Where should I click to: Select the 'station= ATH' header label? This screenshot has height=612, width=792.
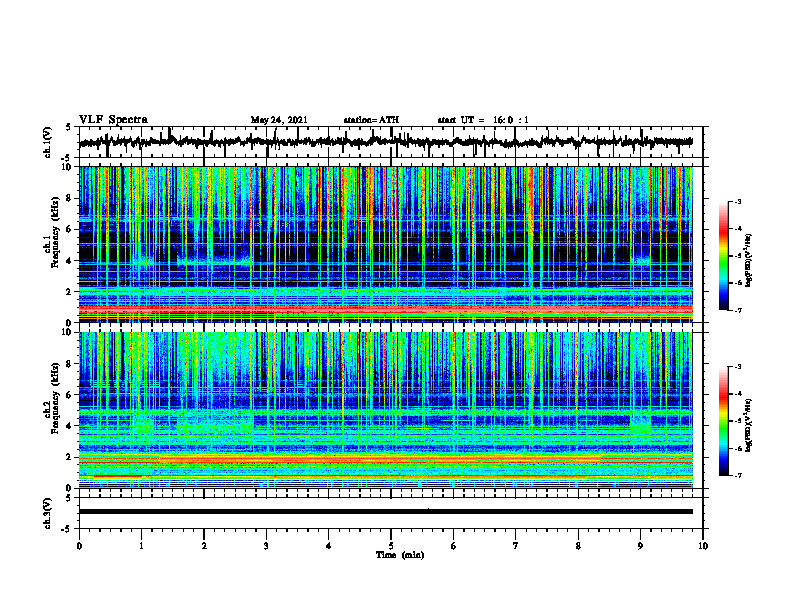click(371, 120)
